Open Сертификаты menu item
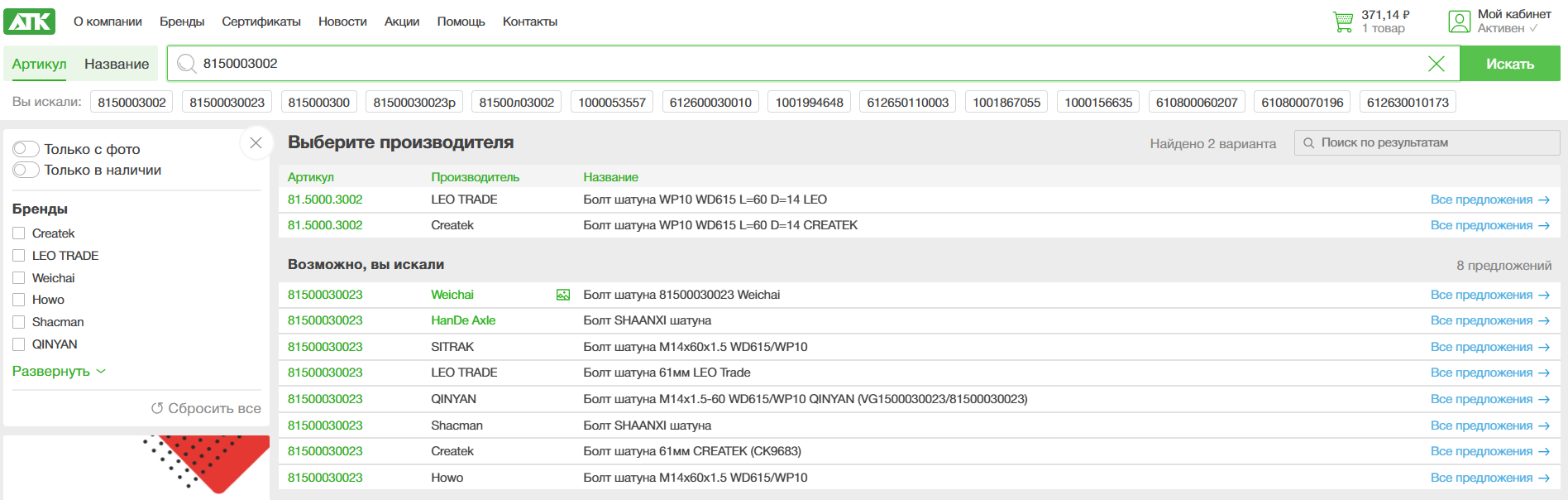The width and height of the screenshot is (1568, 500). pyautogui.click(x=261, y=22)
